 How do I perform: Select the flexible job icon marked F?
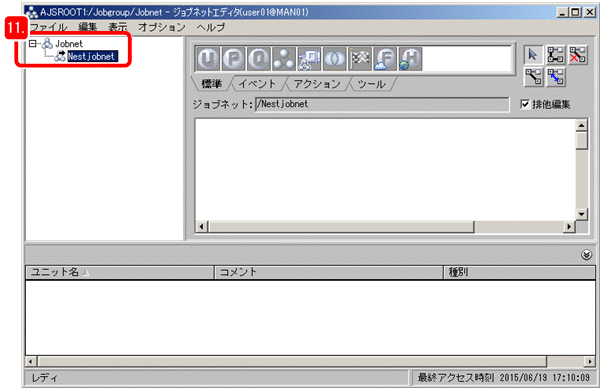pyautogui.click(x=385, y=59)
